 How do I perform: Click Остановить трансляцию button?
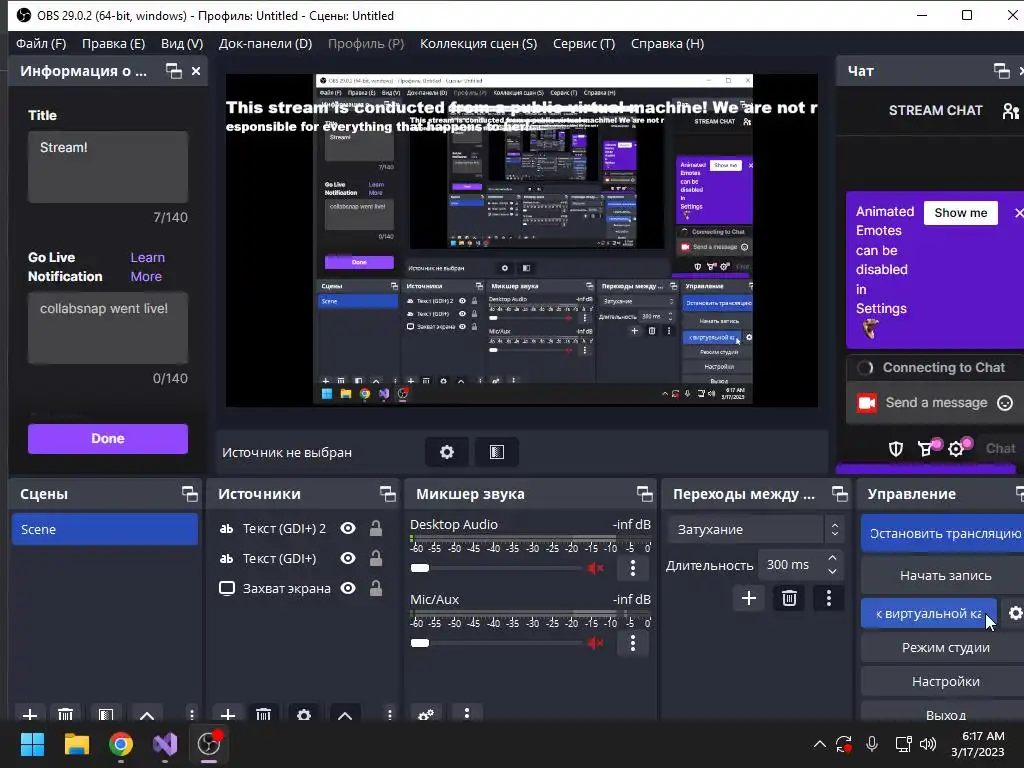point(942,534)
